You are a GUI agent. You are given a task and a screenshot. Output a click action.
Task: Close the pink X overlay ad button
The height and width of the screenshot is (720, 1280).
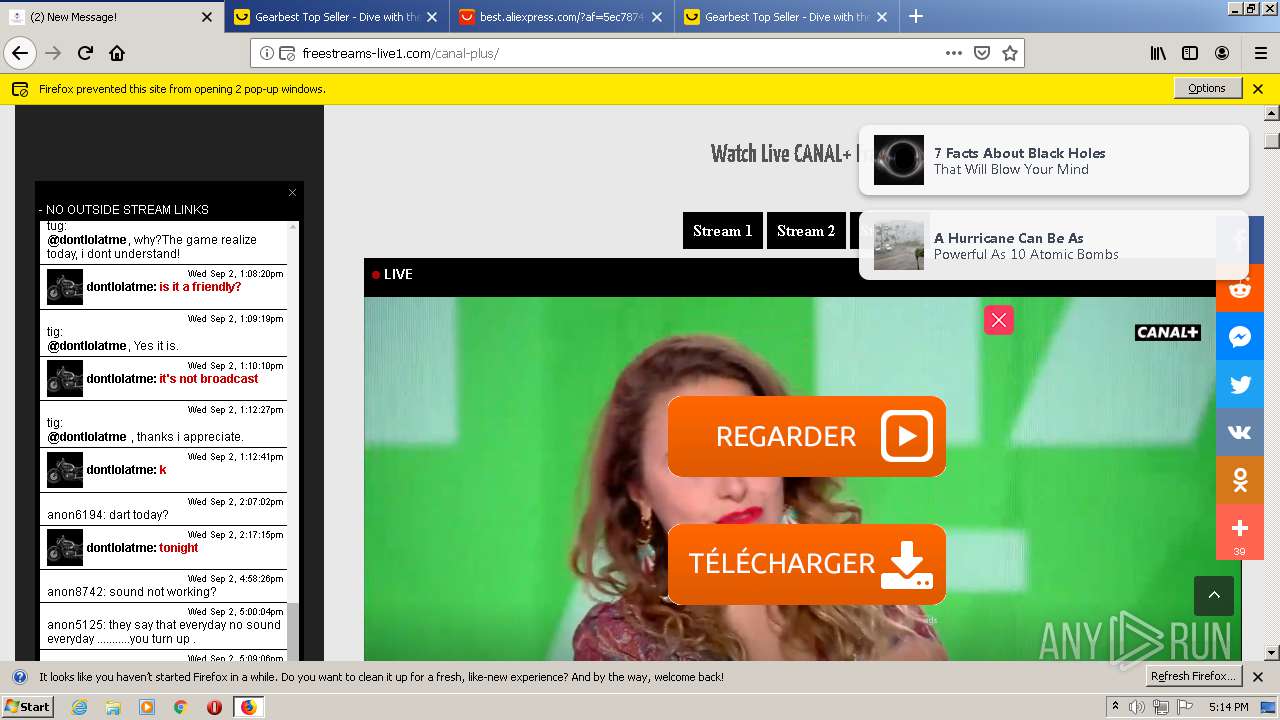click(999, 319)
